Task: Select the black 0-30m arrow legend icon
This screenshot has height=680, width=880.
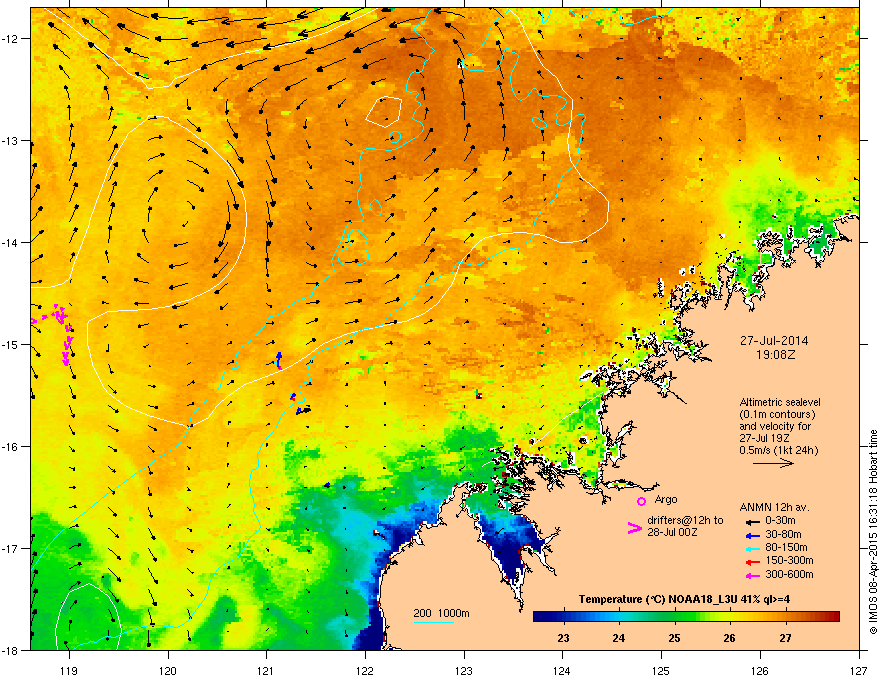Action: point(752,521)
